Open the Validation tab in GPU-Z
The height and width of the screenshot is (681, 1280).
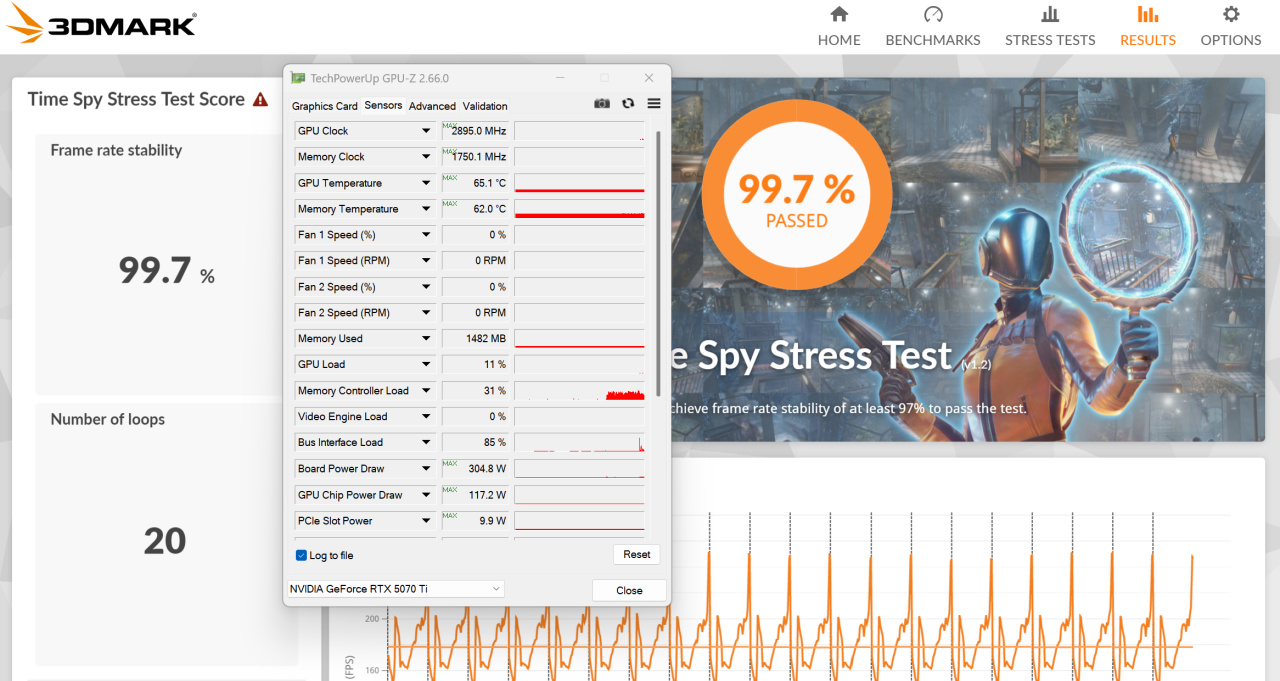coord(485,106)
